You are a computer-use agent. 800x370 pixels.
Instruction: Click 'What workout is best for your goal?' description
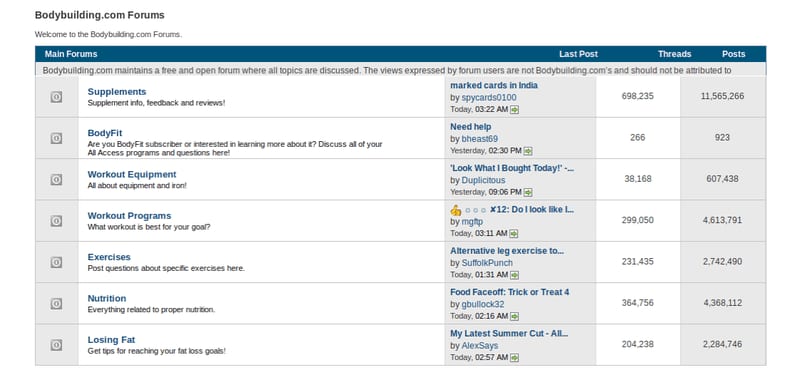(x=148, y=227)
